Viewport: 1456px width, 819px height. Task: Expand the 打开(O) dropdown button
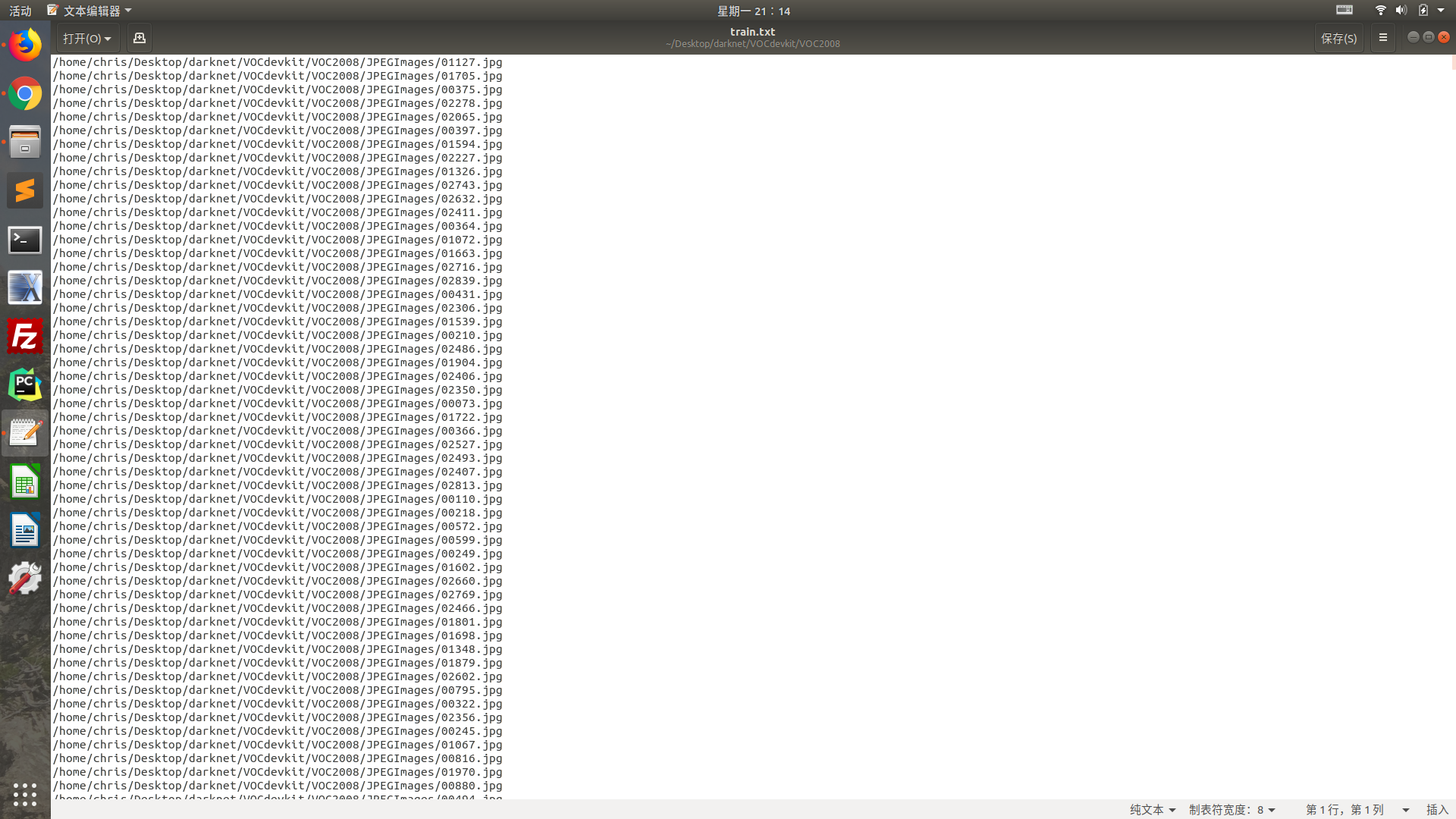[87, 38]
